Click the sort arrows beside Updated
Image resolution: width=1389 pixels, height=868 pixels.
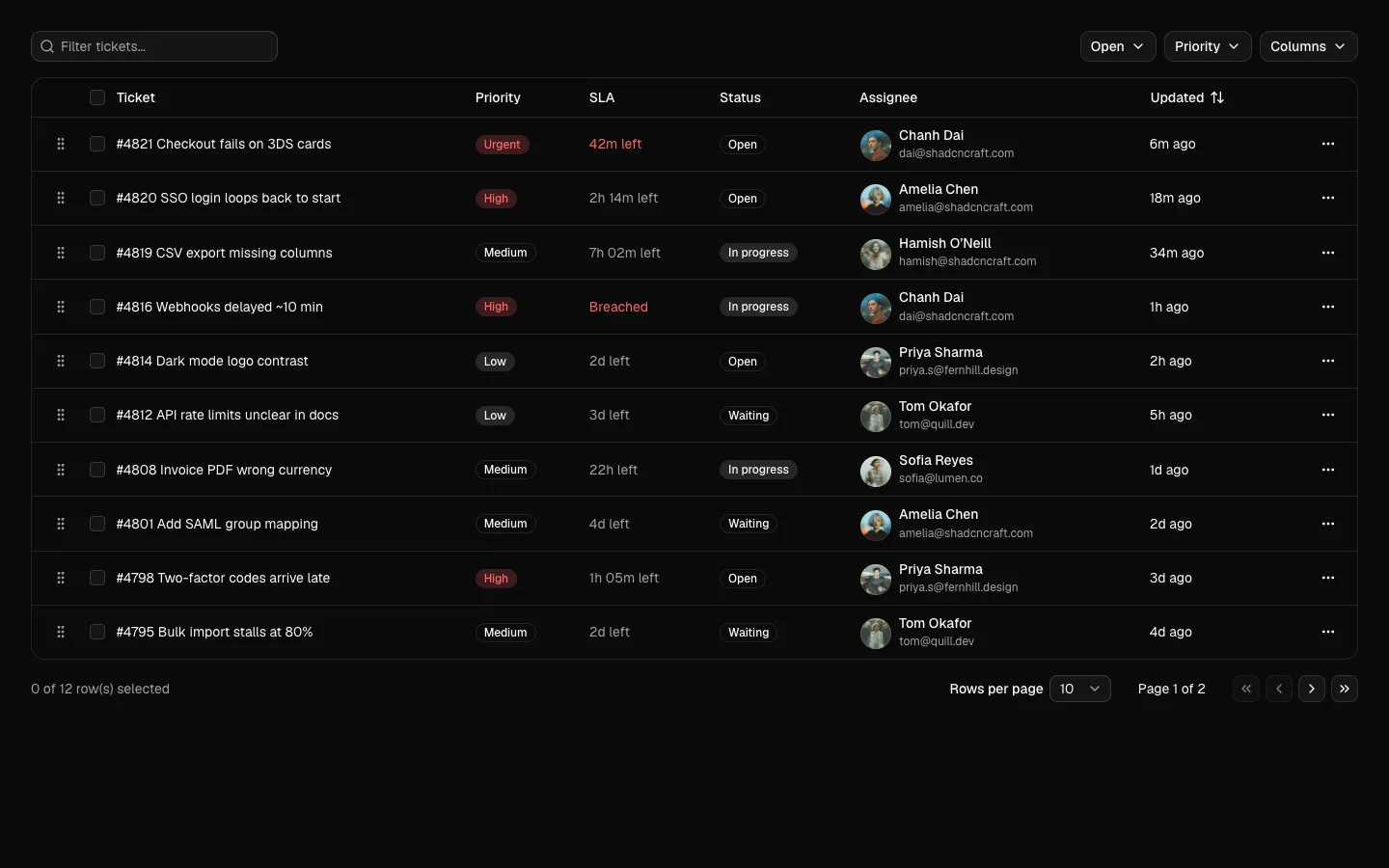[1217, 97]
